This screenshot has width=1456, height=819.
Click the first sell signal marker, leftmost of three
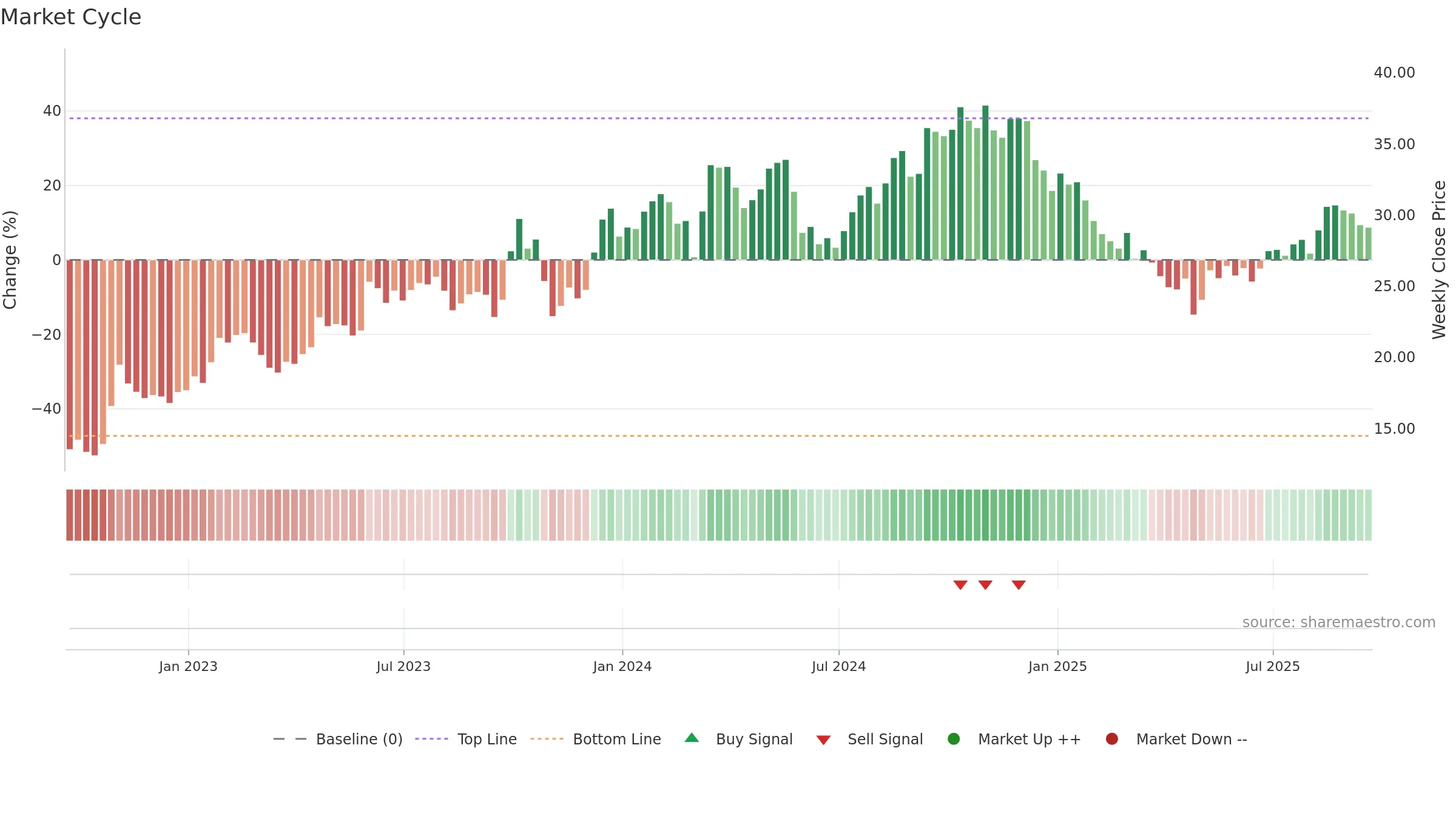click(x=960, y=585)
